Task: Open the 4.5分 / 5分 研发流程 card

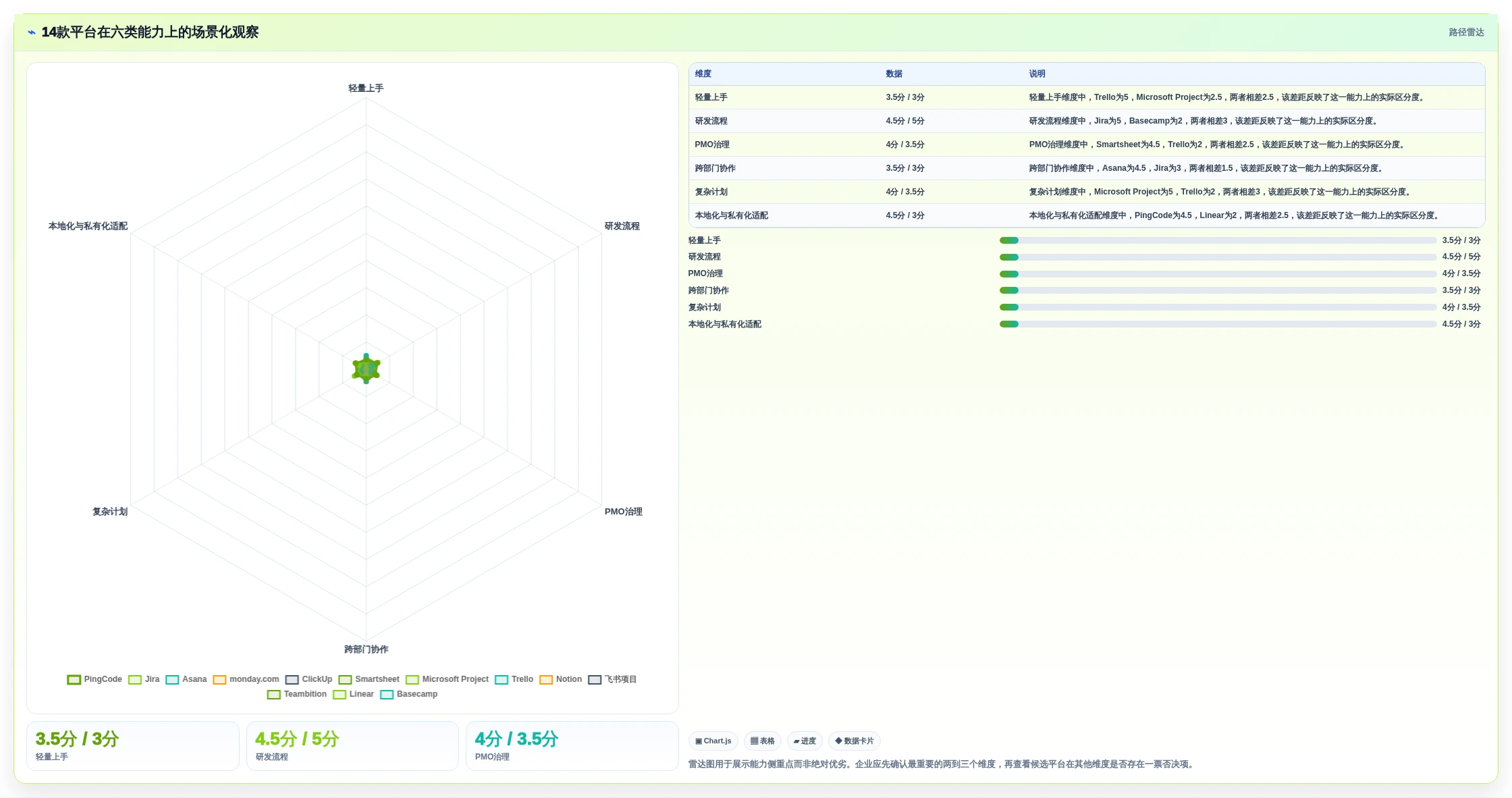Action: coord(352,746)
